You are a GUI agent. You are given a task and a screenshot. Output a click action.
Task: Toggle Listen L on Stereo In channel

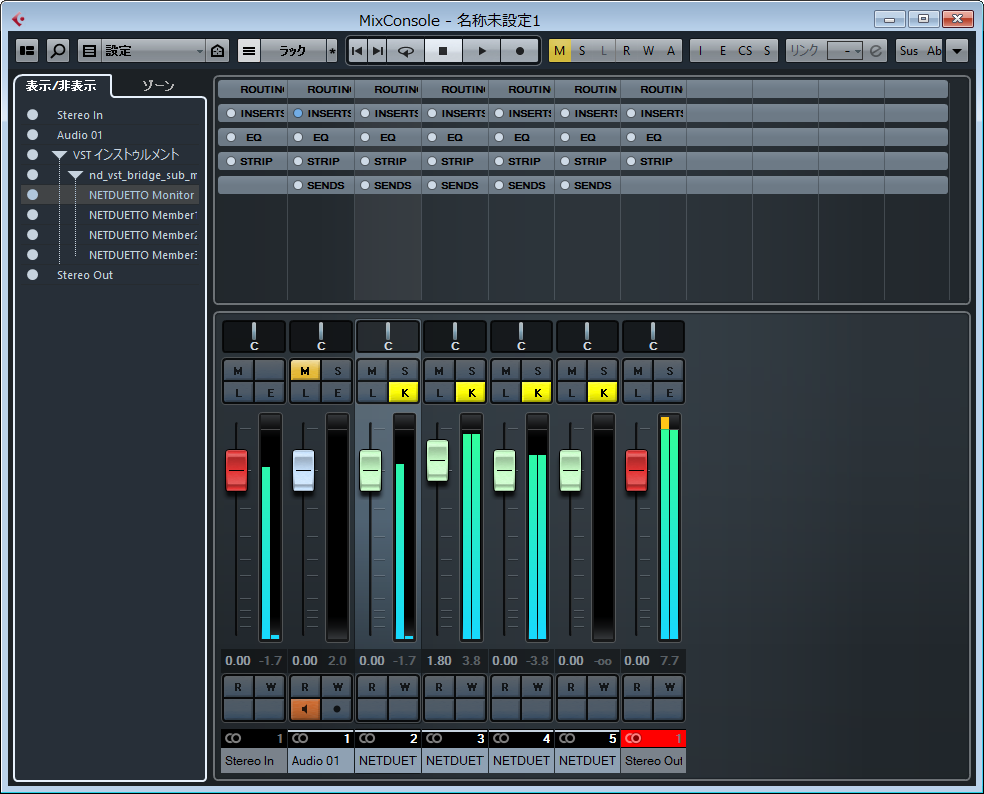pyautogui.click(x=238, y=393)
